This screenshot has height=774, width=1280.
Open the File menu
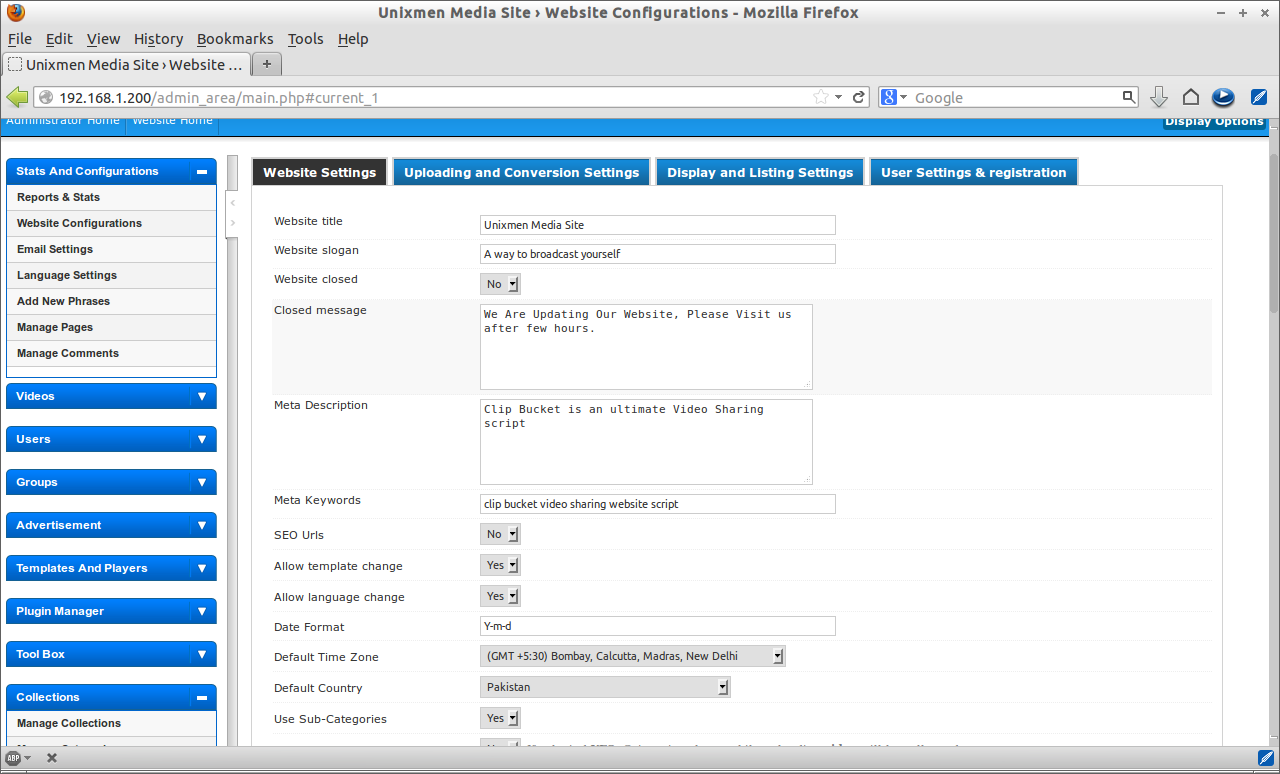click(20, 39)
